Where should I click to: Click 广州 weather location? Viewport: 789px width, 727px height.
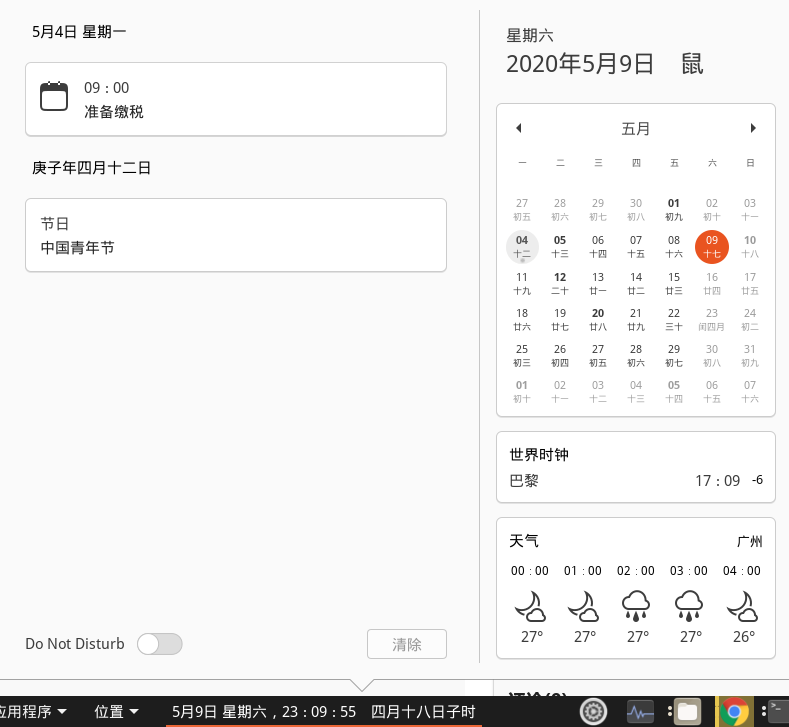tap(749, 541)
